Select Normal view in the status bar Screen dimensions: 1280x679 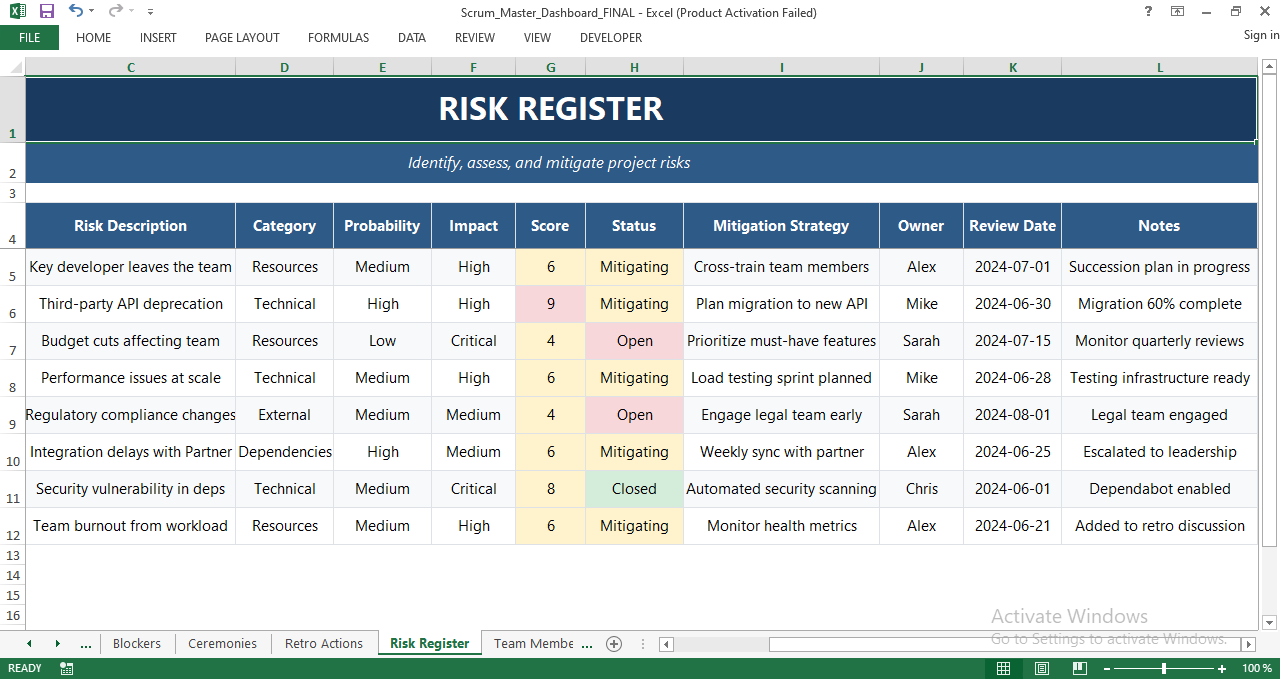[x=1003, y=668]
